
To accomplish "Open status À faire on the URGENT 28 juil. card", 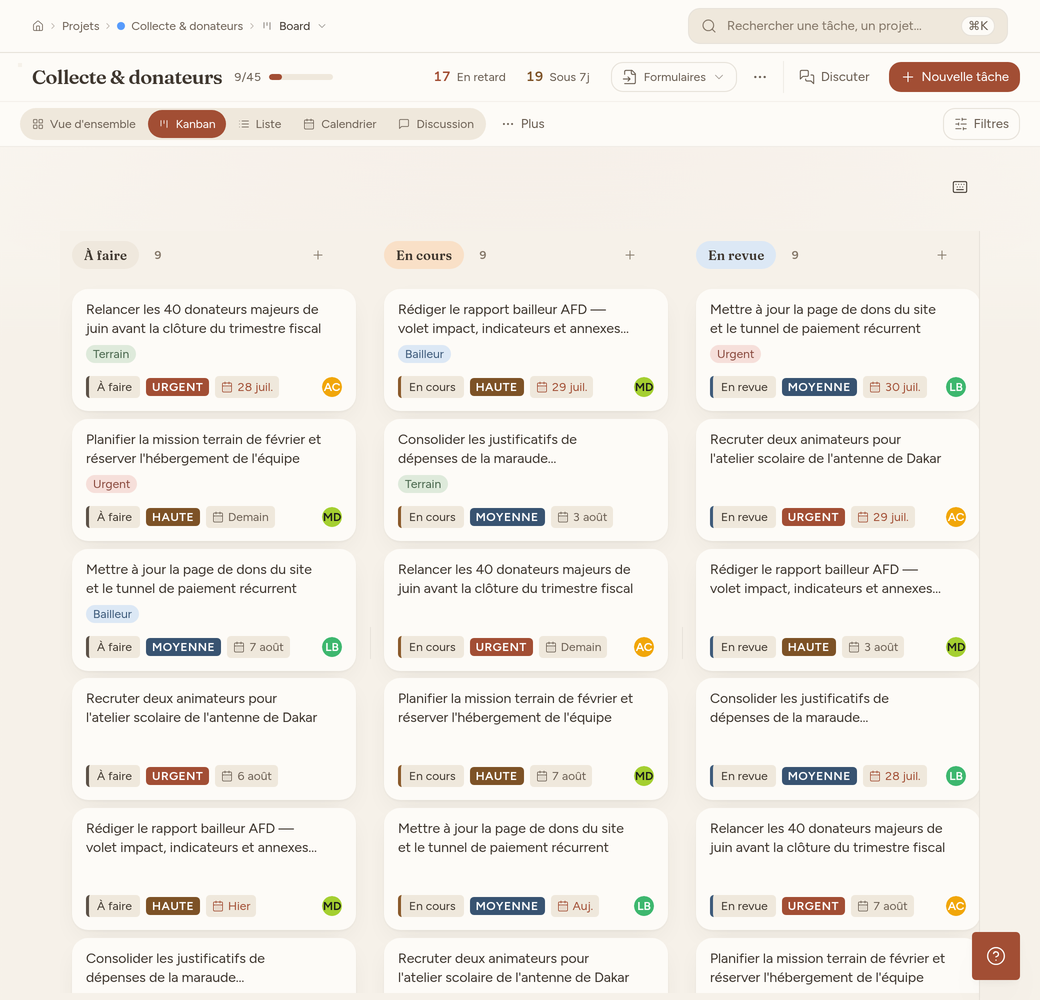I will tap(113, 387).
